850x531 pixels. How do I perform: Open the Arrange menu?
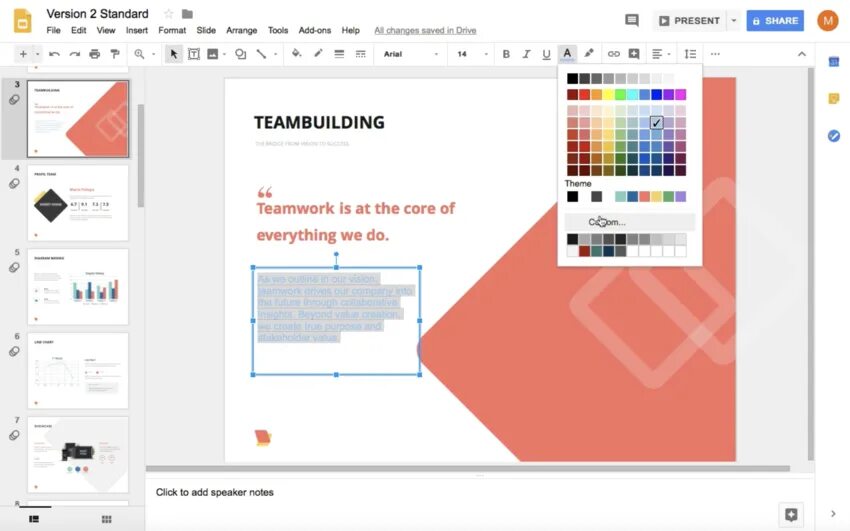(241, 30)
